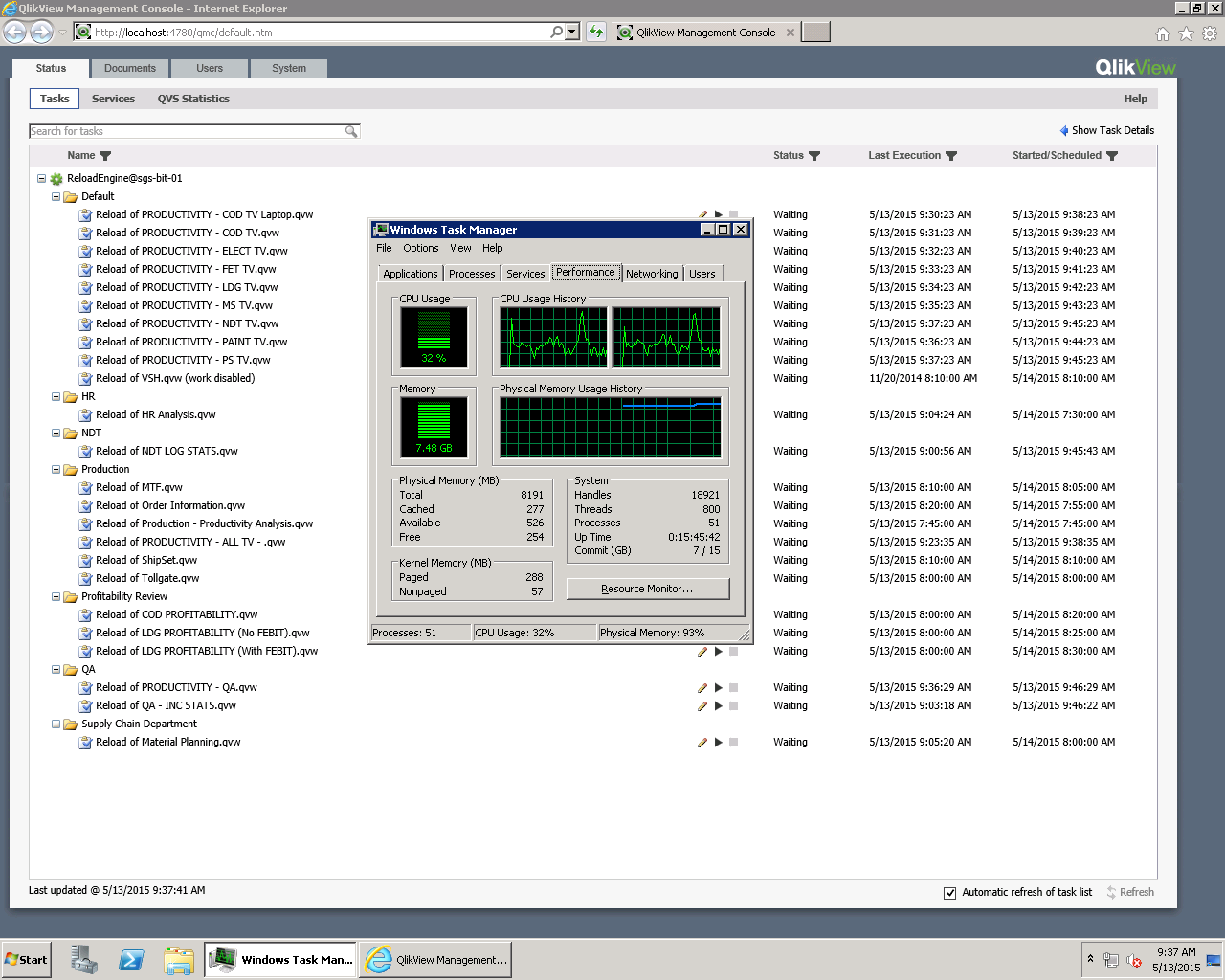Click task icon for Reload of MTF.qvw
The image size is (1225, 980).
85,487
